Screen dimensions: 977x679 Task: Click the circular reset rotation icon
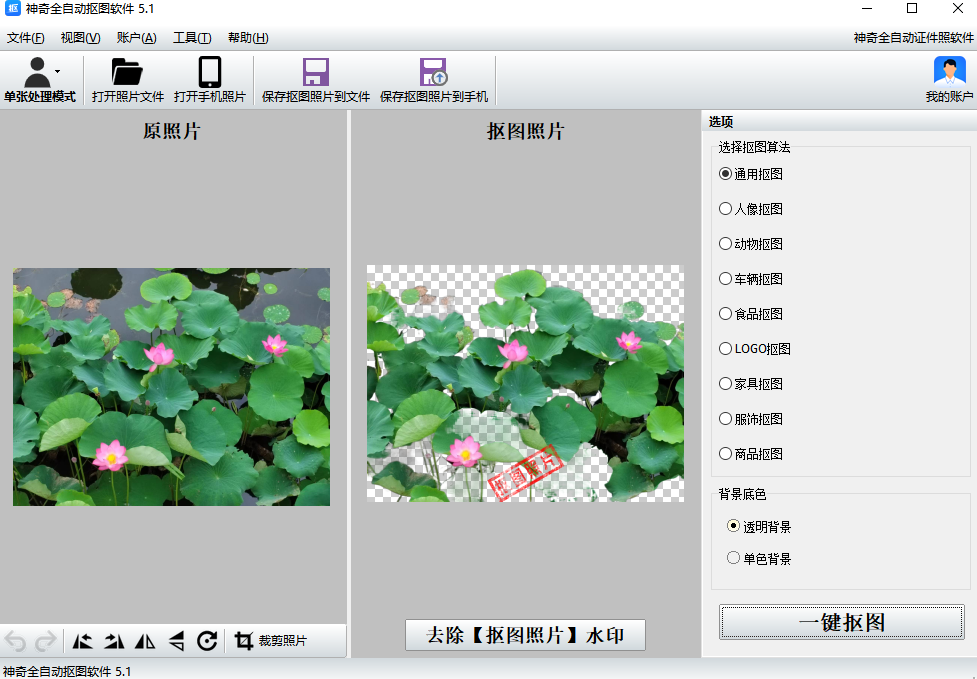207,641
